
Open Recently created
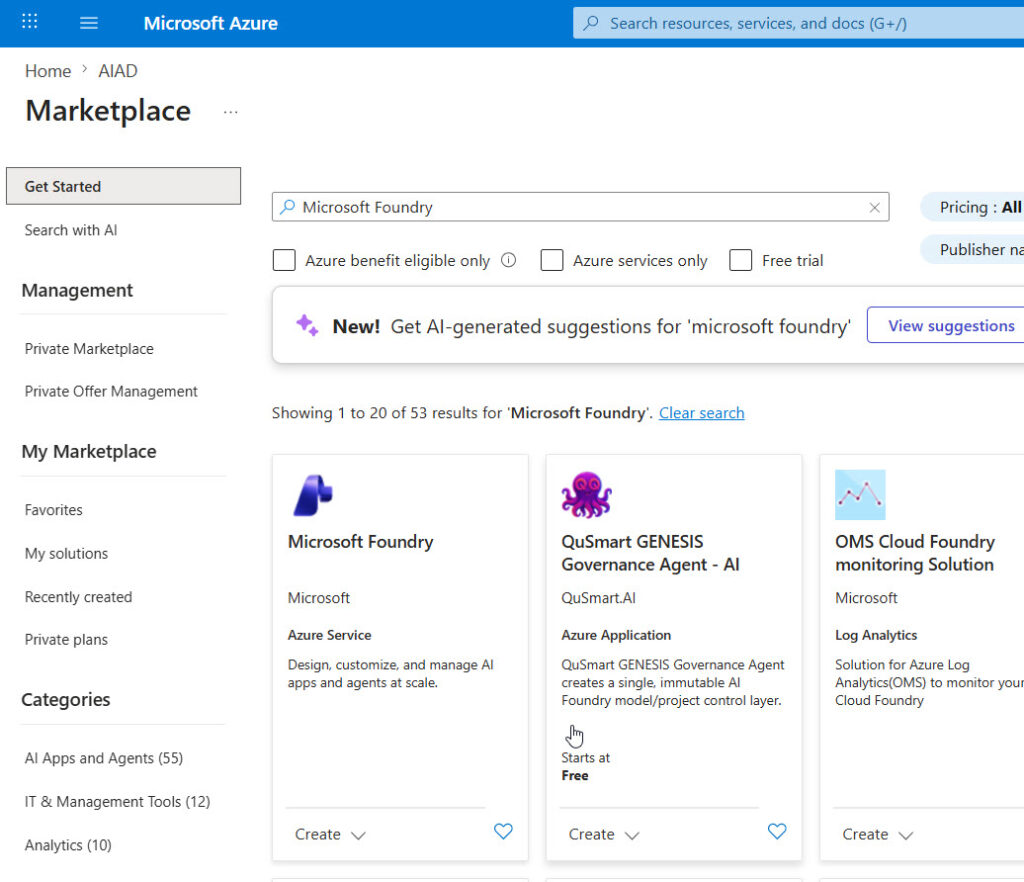click(x=78, y=597)
